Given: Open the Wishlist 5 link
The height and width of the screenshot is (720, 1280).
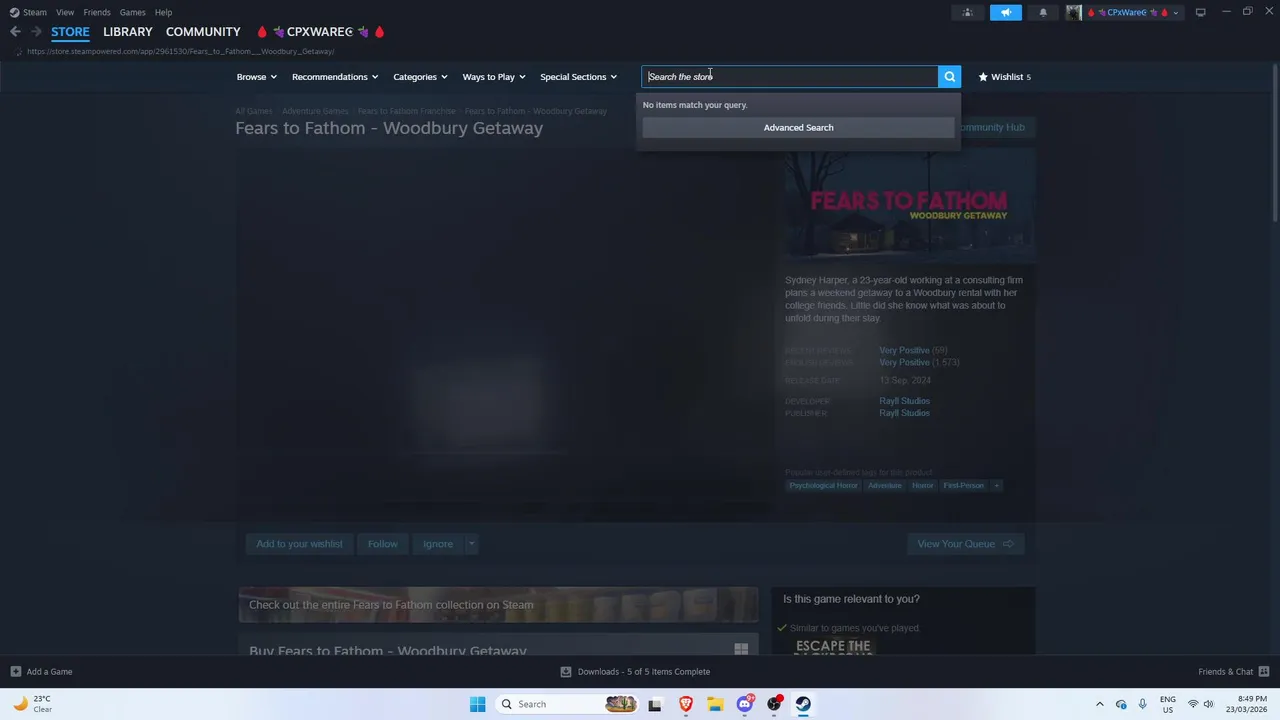Looking at the screenshot, I should pyautogui.click(x=1004, y=77).
